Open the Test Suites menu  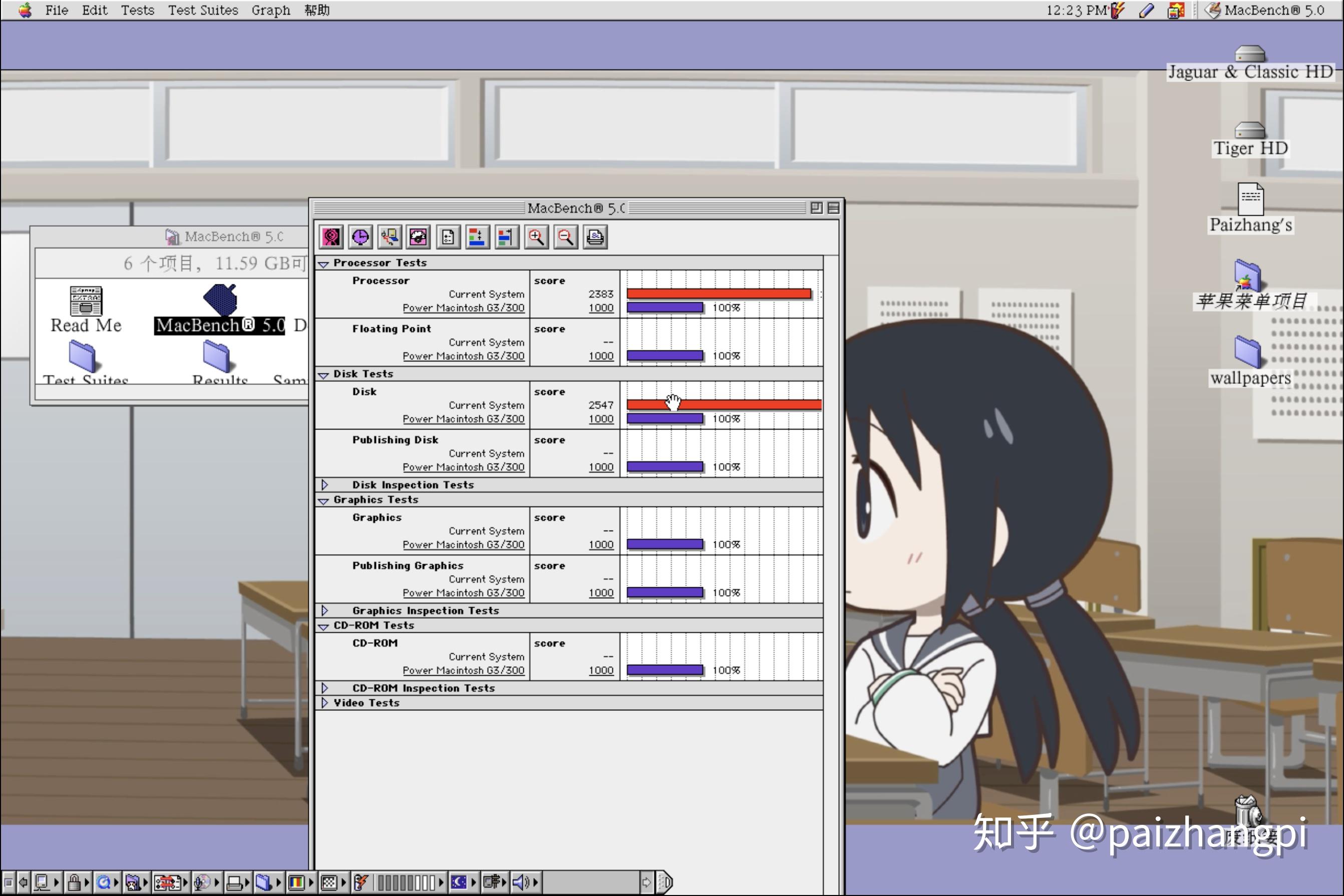(x=203, y=11)
